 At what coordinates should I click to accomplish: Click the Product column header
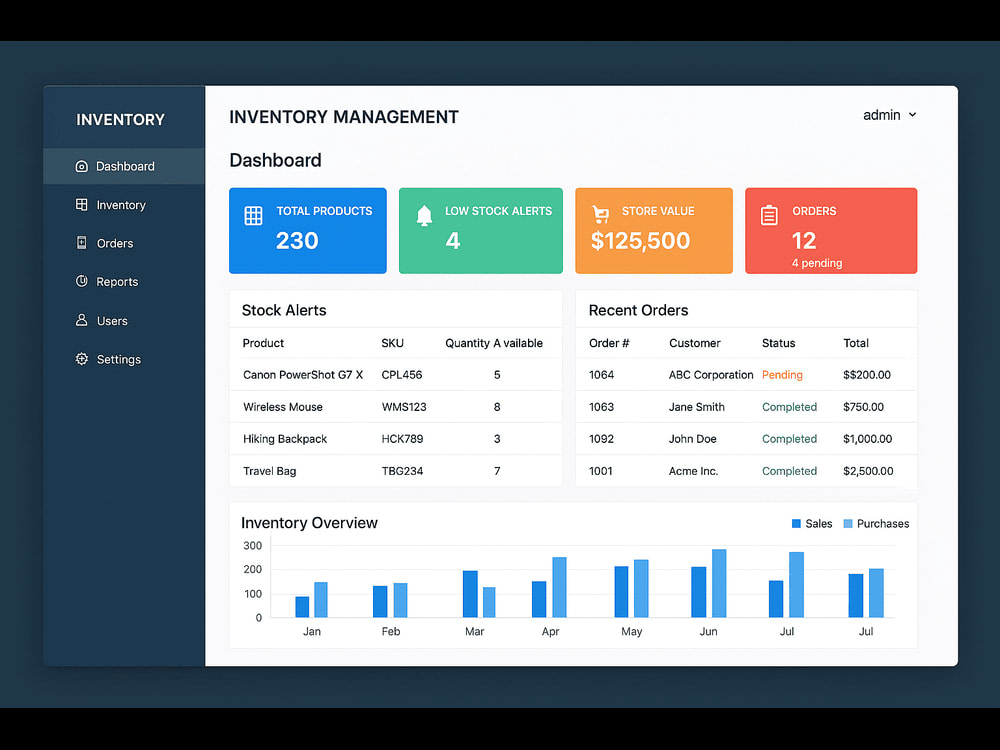tap(263, 343)
